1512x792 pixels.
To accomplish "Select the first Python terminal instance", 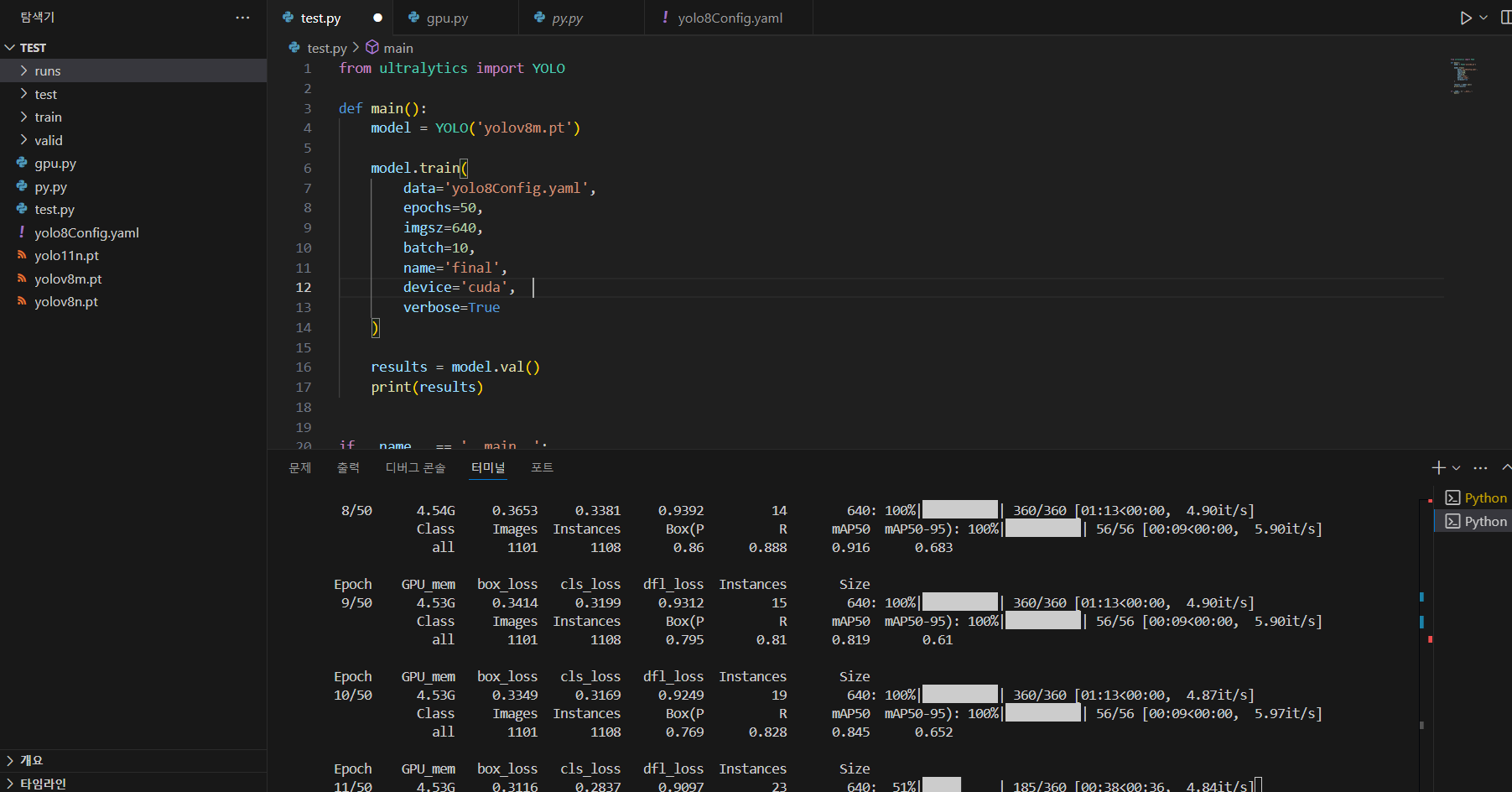I will click(x=1476, y=498).
